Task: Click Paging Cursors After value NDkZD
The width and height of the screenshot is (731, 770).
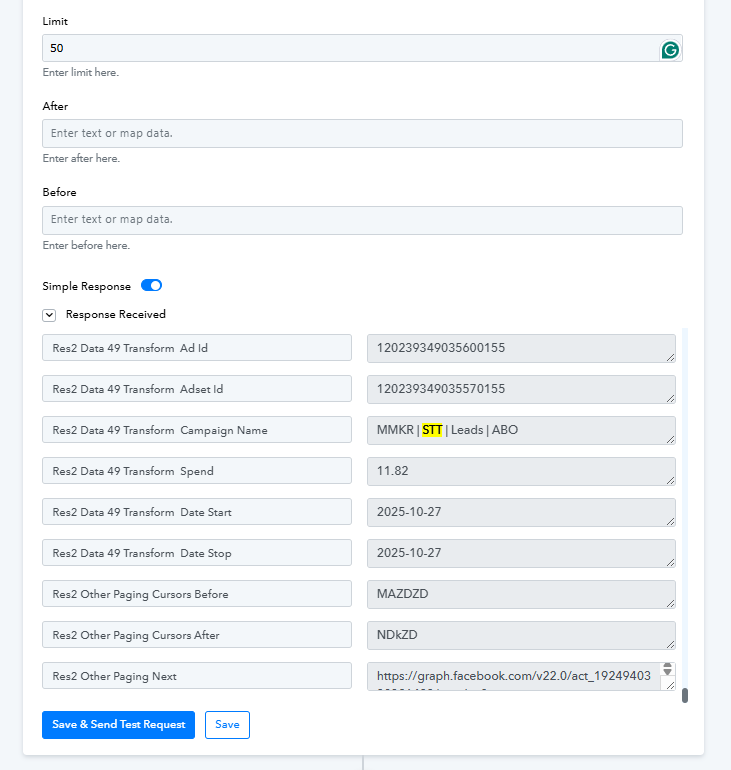Action: (x=521, y=635)
